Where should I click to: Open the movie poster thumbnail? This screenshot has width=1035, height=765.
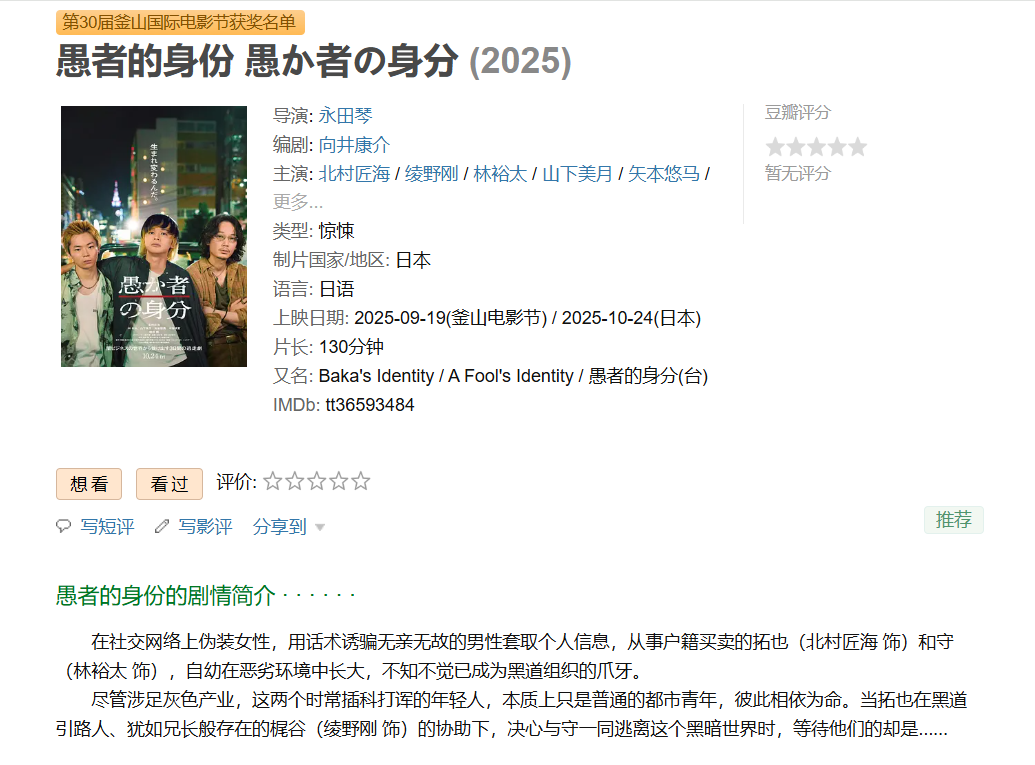click(x=154, y=236)
